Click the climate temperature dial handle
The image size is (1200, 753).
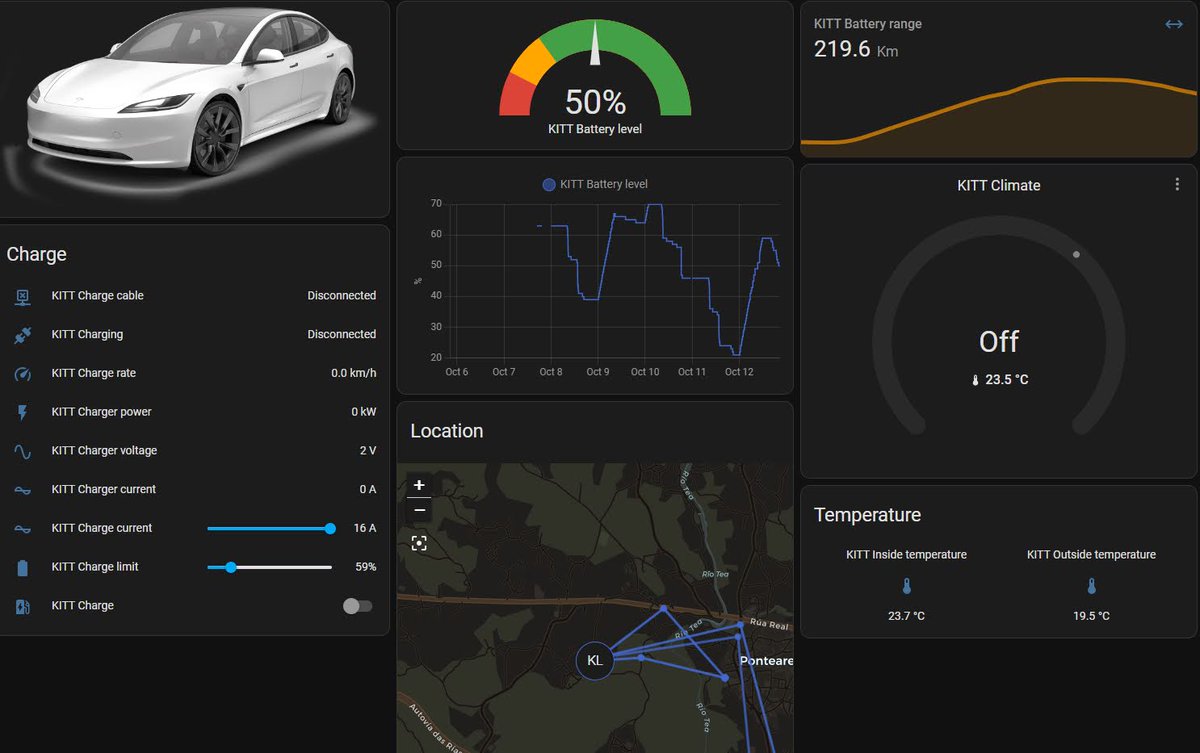(1076, 255)
